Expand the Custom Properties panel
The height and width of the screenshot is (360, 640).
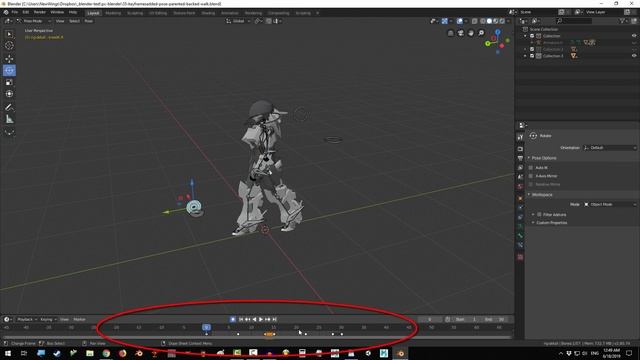click(551, 222)
